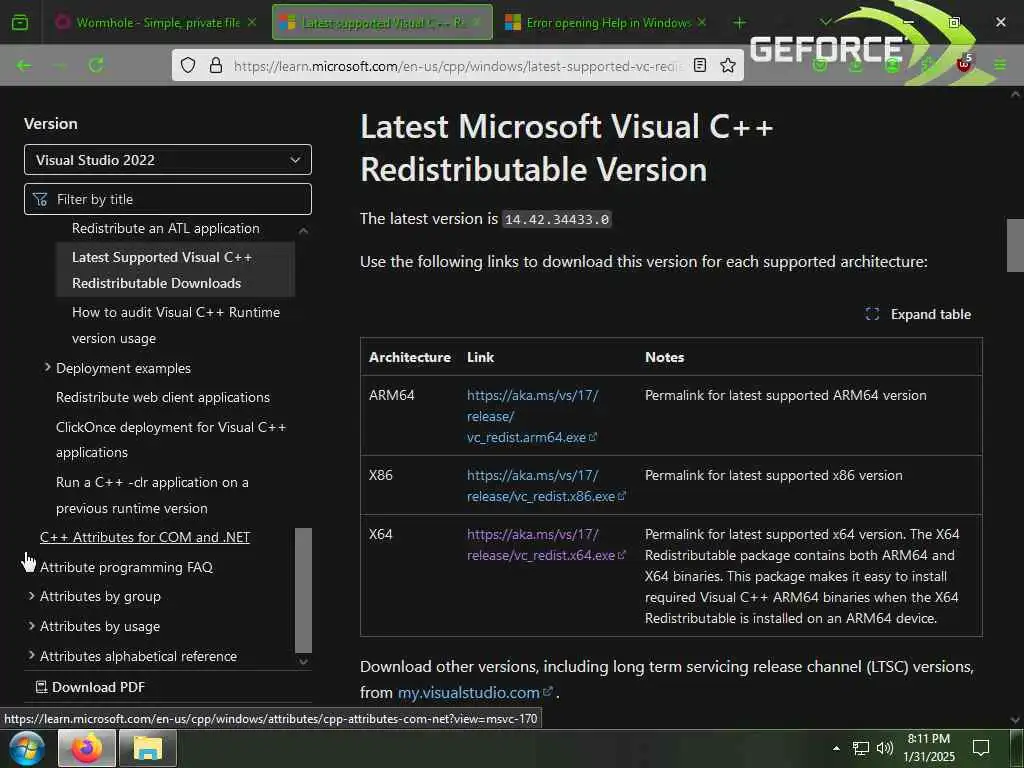The width and height of the screenshot is (1024, 768).
Task: Open How to audit Visual C++ Runtime article
Action: (x=176, y=325)
